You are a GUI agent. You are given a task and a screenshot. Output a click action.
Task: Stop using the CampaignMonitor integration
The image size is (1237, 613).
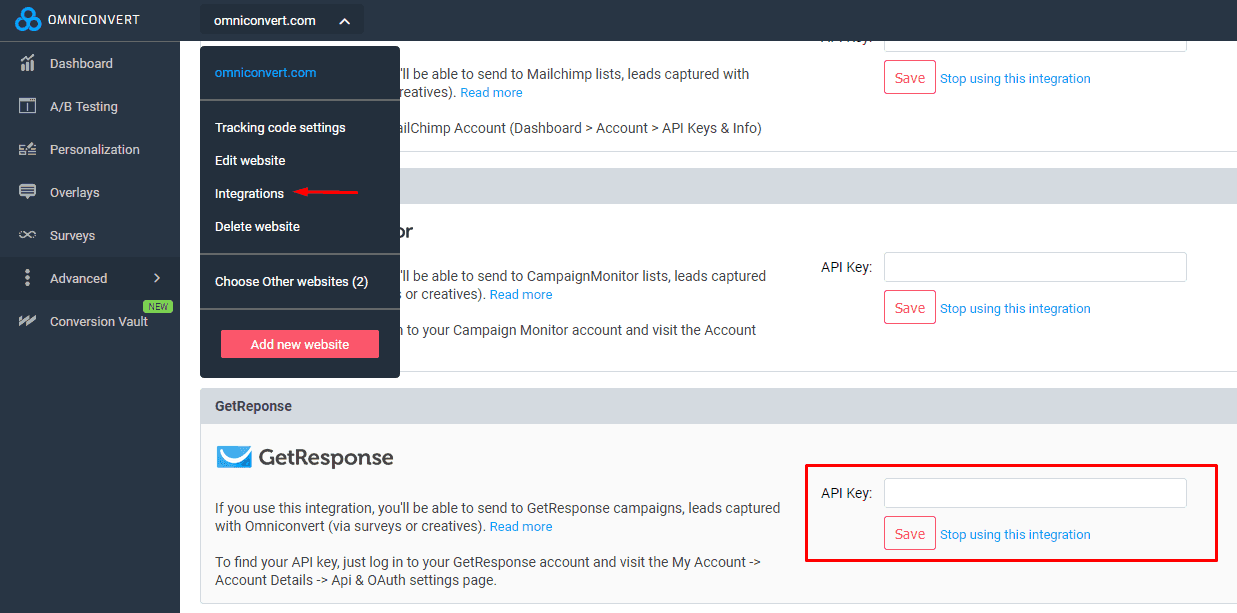1015,308
